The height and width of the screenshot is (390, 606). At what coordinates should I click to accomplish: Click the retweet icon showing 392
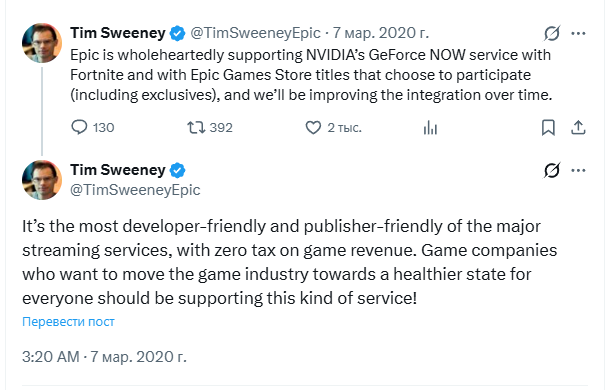click(196, 127)
